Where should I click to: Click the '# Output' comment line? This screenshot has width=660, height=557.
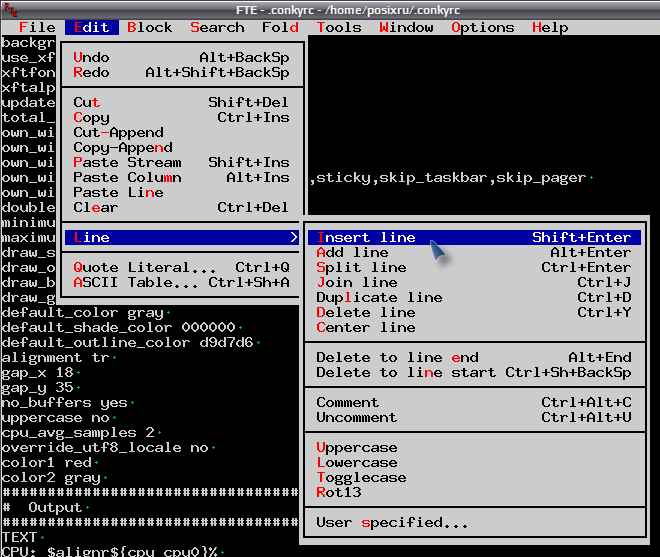[42, 508]
